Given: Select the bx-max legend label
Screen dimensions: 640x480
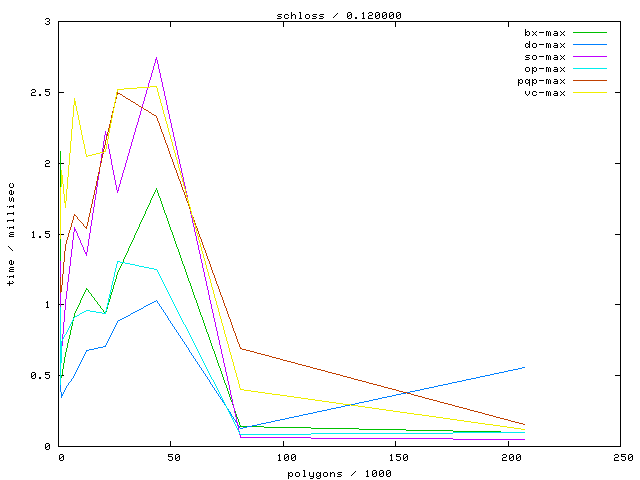Looking at the screenshot, I should click(x=544, y=33).
